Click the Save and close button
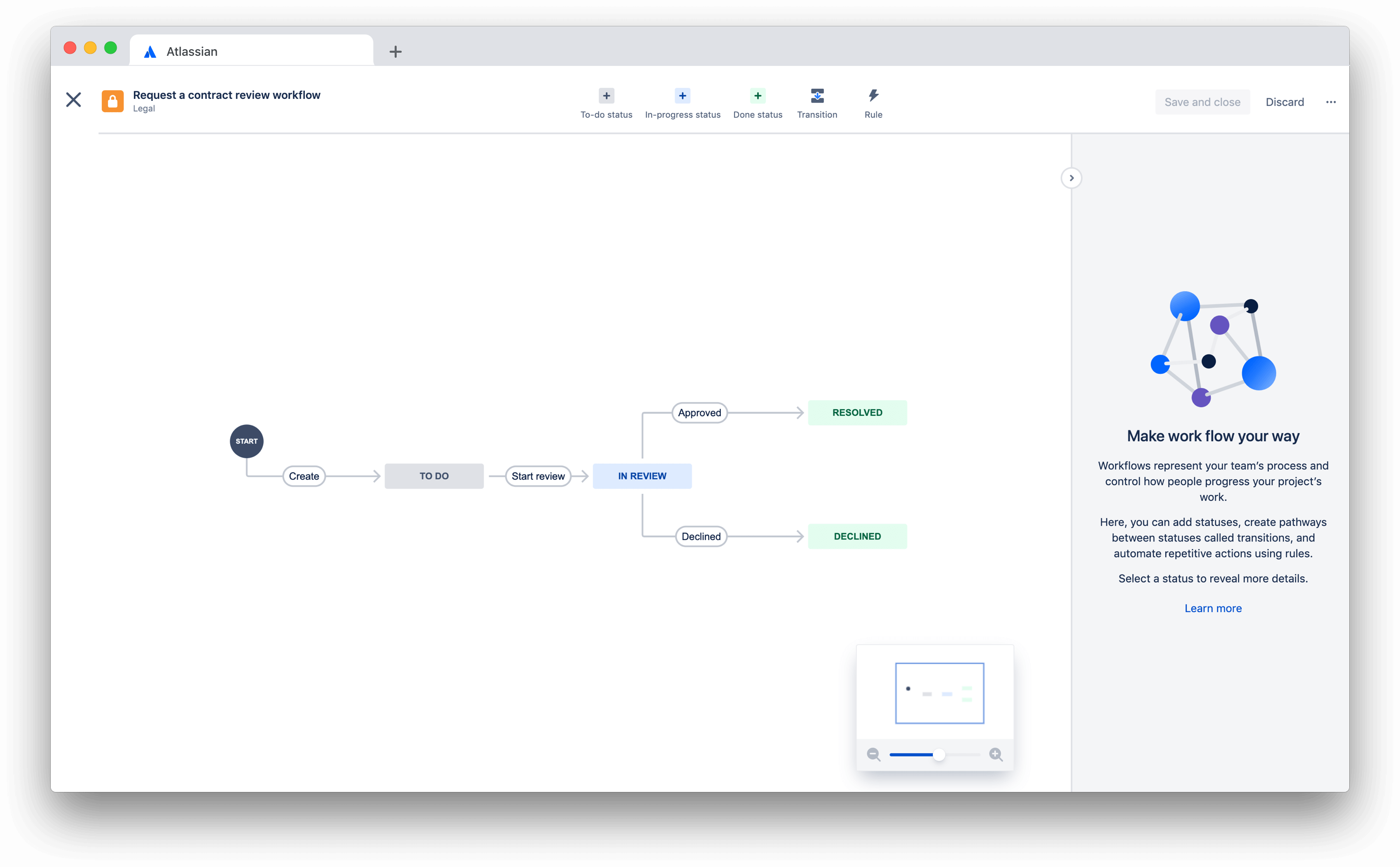 tap(1202, 101)
